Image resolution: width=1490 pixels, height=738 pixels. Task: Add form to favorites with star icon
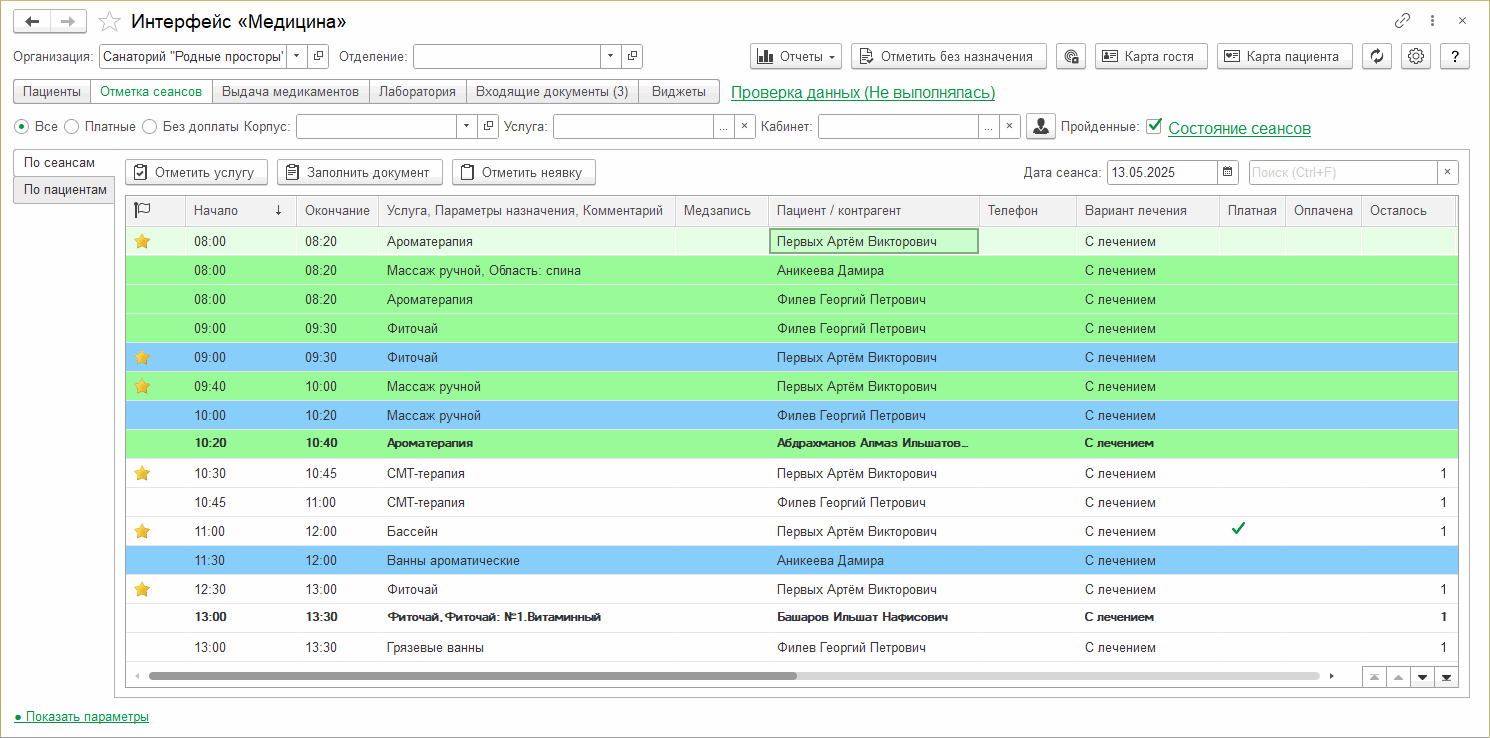click(111, 21)
